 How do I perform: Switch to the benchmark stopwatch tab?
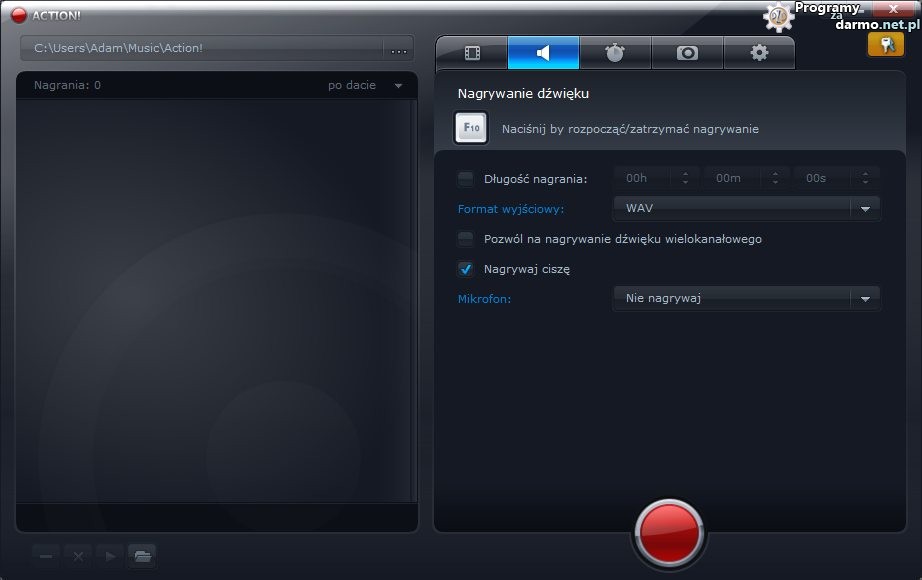pos(615,53)
